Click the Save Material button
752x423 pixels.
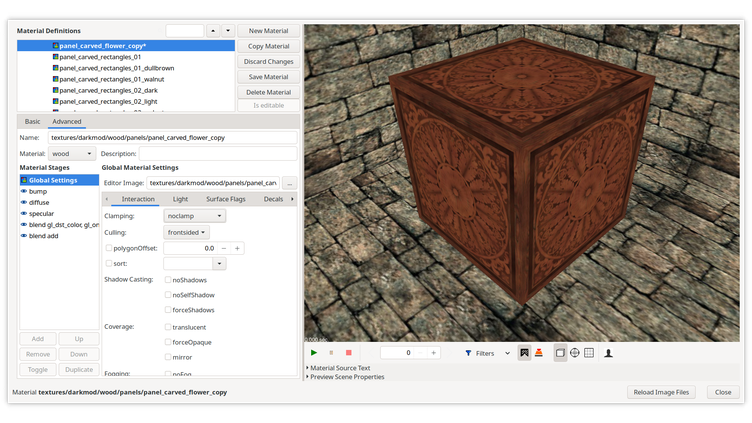point(268,77)
